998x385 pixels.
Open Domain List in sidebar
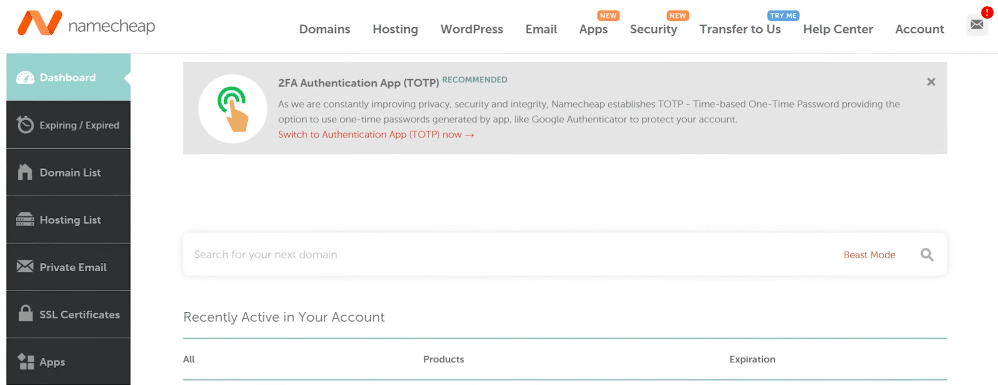point(68,172)
